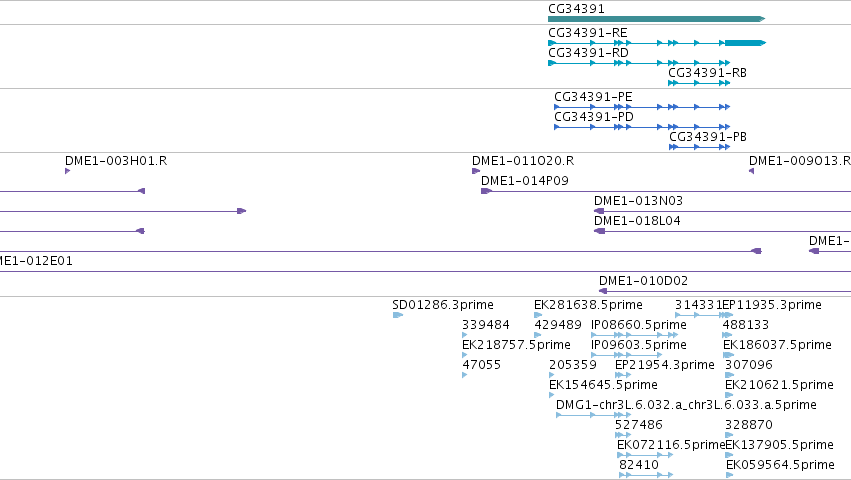The width and height of the screenshot is (851, 480).
Task: Click the 82410 feature label
Action: click(639, 465)
